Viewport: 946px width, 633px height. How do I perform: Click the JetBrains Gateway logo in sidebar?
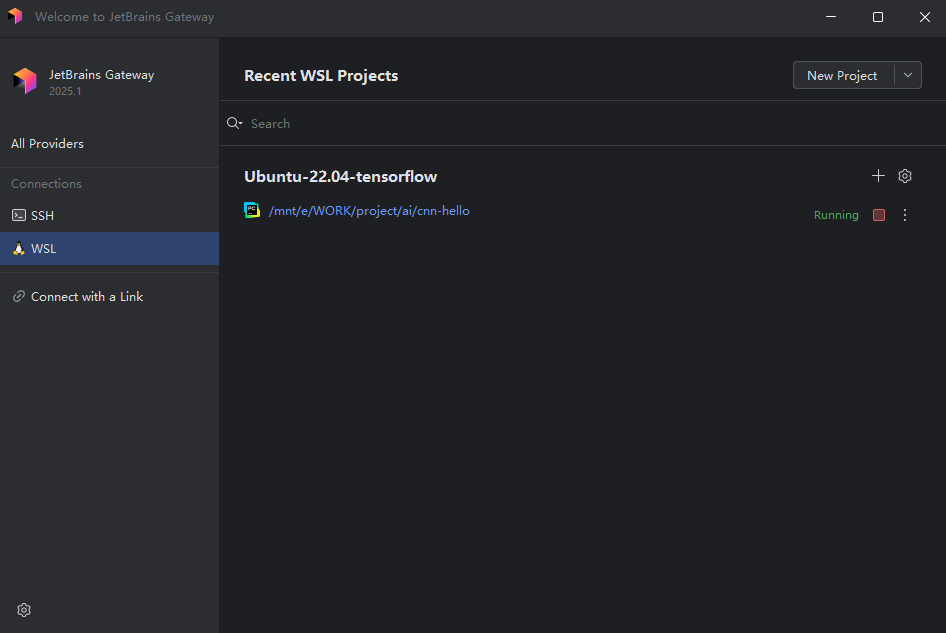click(25, 81)
